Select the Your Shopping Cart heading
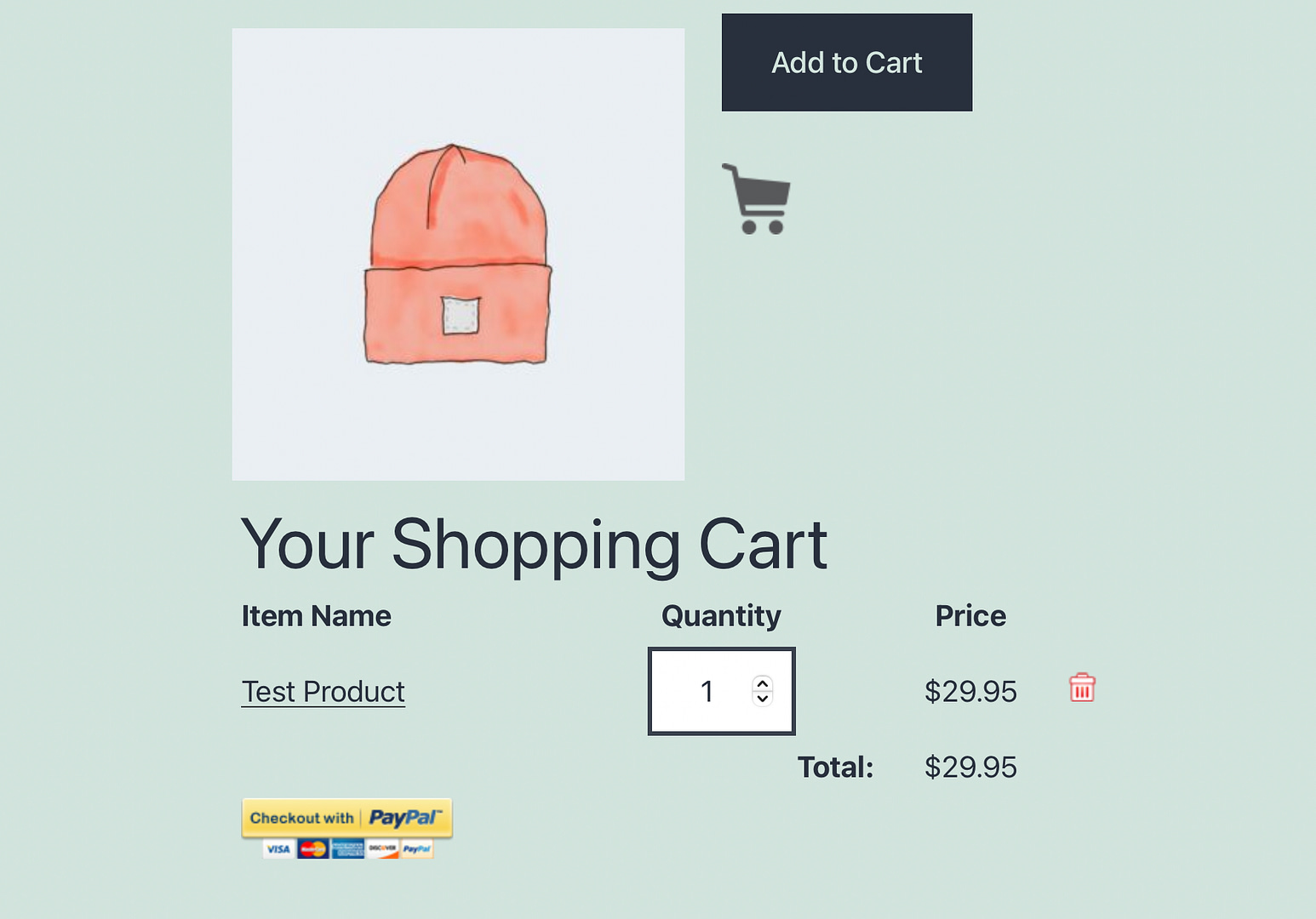The height and width of the screenshot is (919, 1316). coord(534,545)
